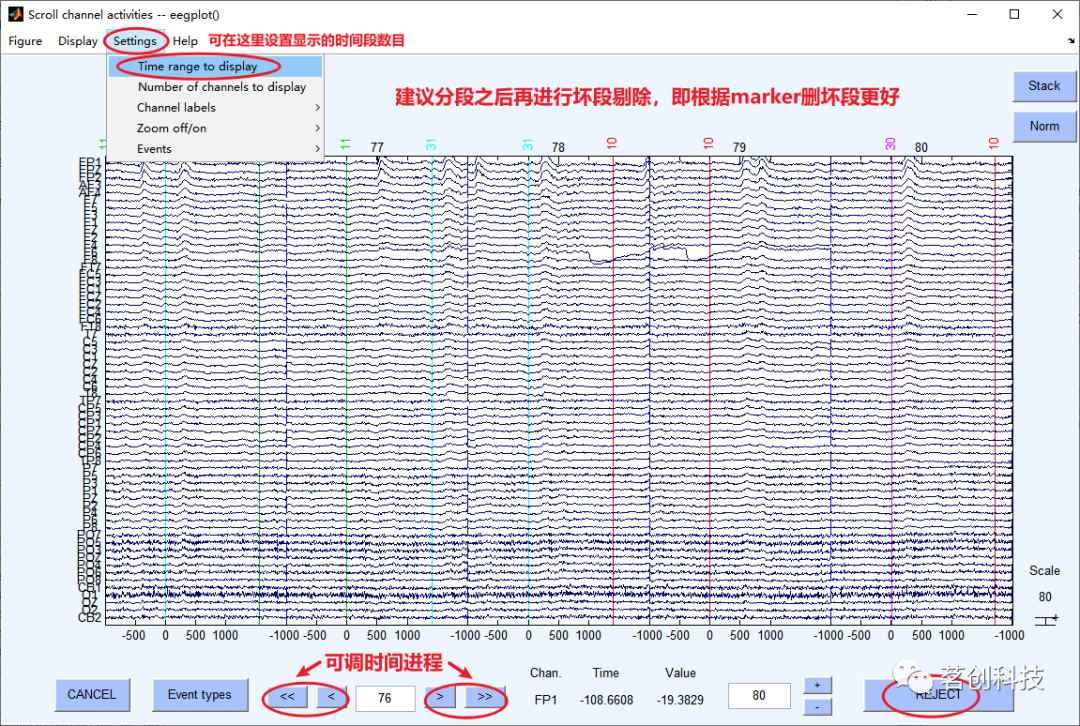Open the Settings menu
This screenshot has width=1080, height=726.
tap(135, 41)
